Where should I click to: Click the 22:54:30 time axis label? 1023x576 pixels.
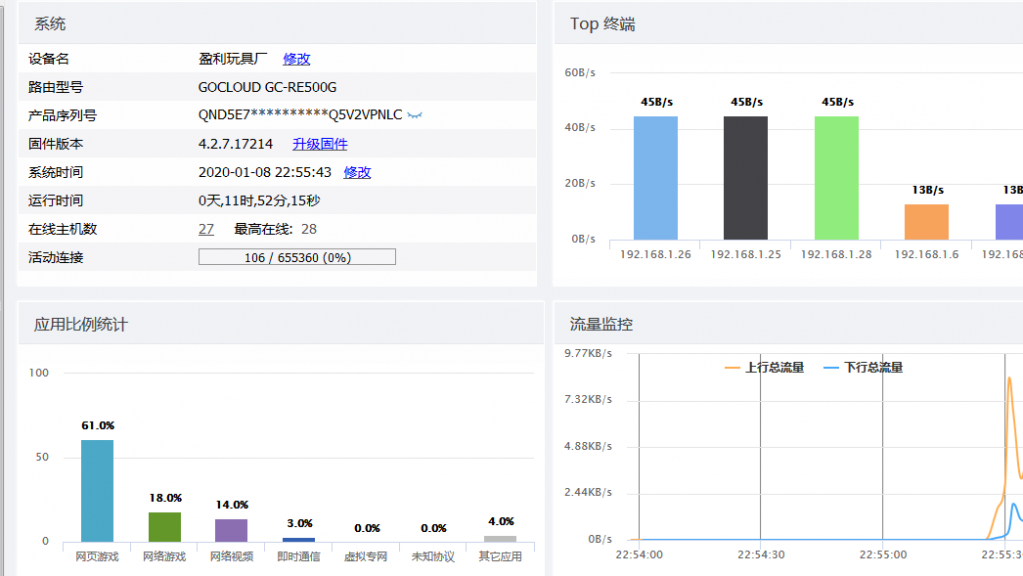[761, 555]
